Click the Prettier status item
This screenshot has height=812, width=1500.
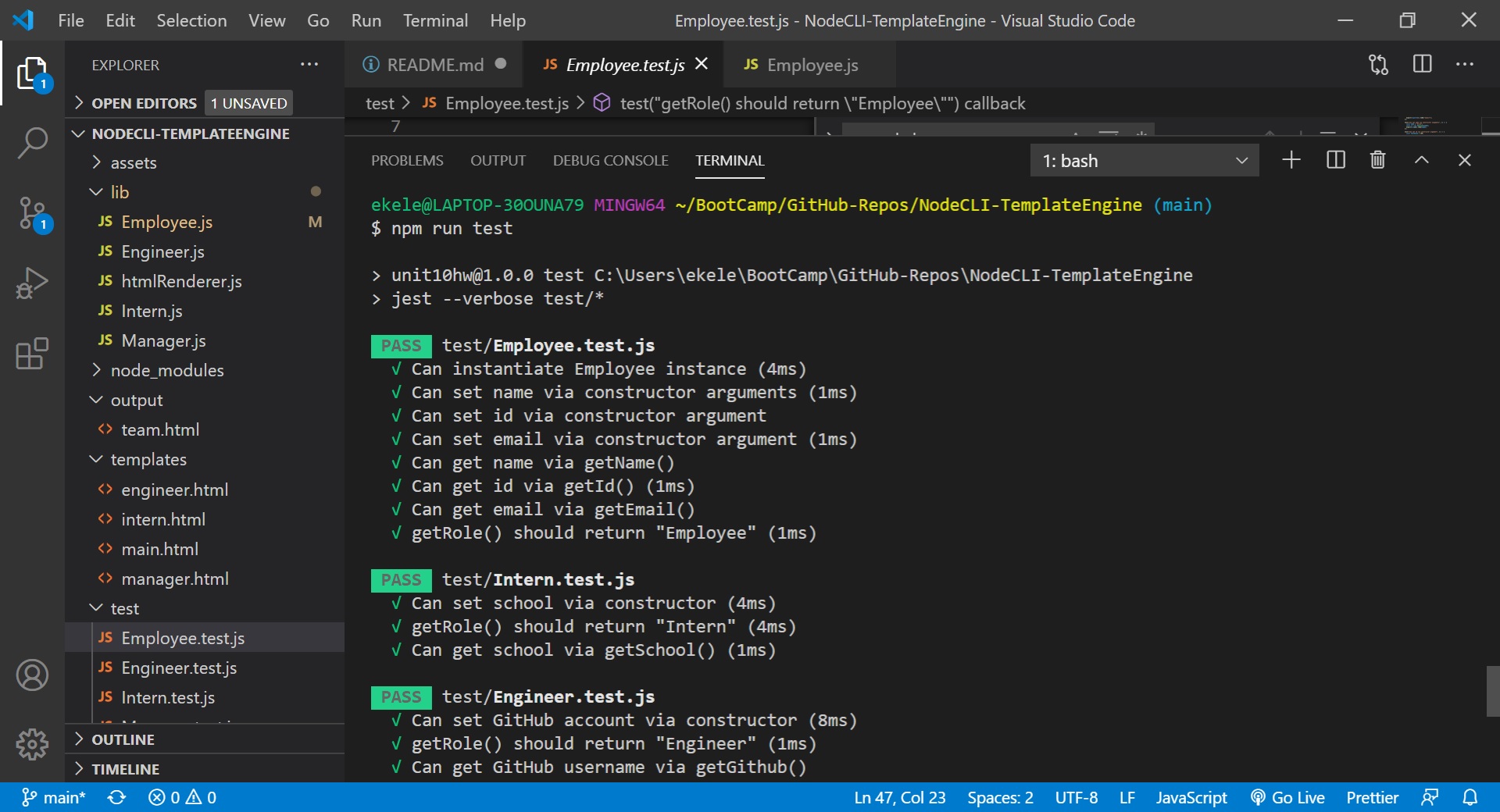(1372, 797)
